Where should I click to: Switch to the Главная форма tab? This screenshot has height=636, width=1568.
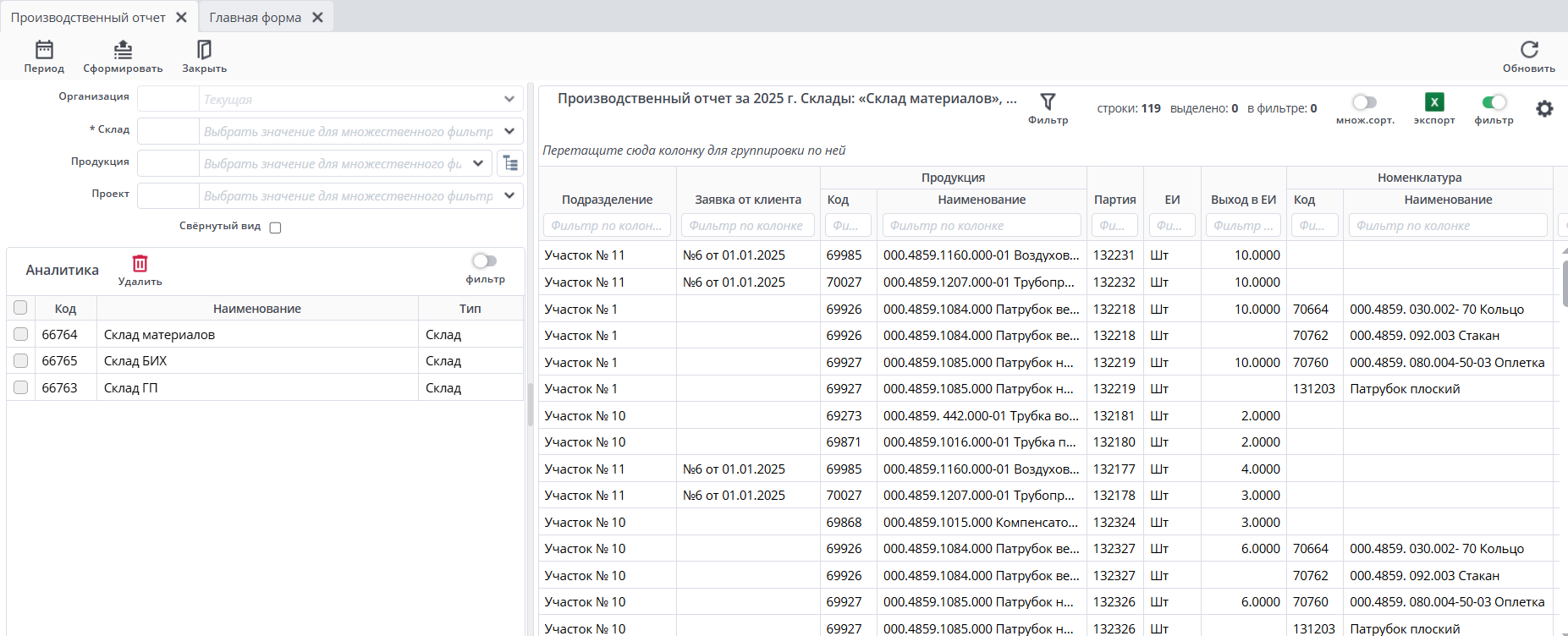[255, 18]
